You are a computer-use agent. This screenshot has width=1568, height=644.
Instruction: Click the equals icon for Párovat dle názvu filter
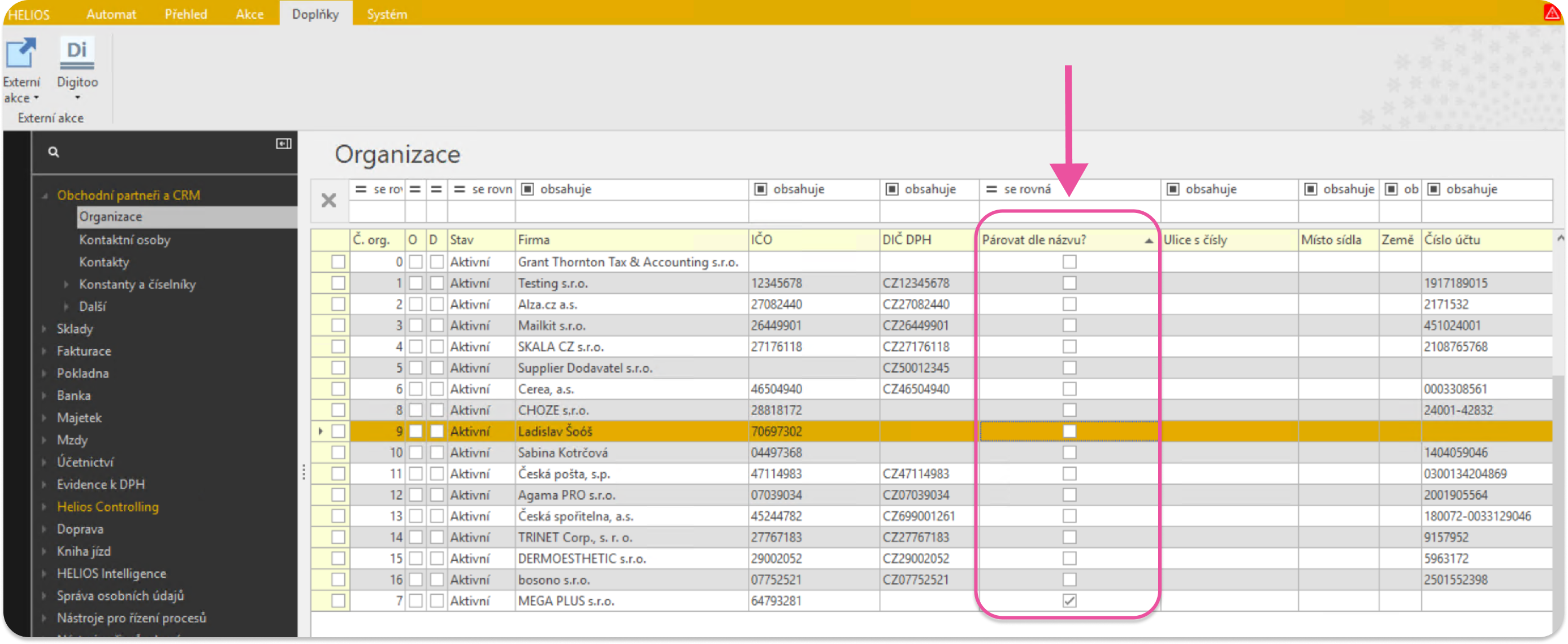coord(991,189)
